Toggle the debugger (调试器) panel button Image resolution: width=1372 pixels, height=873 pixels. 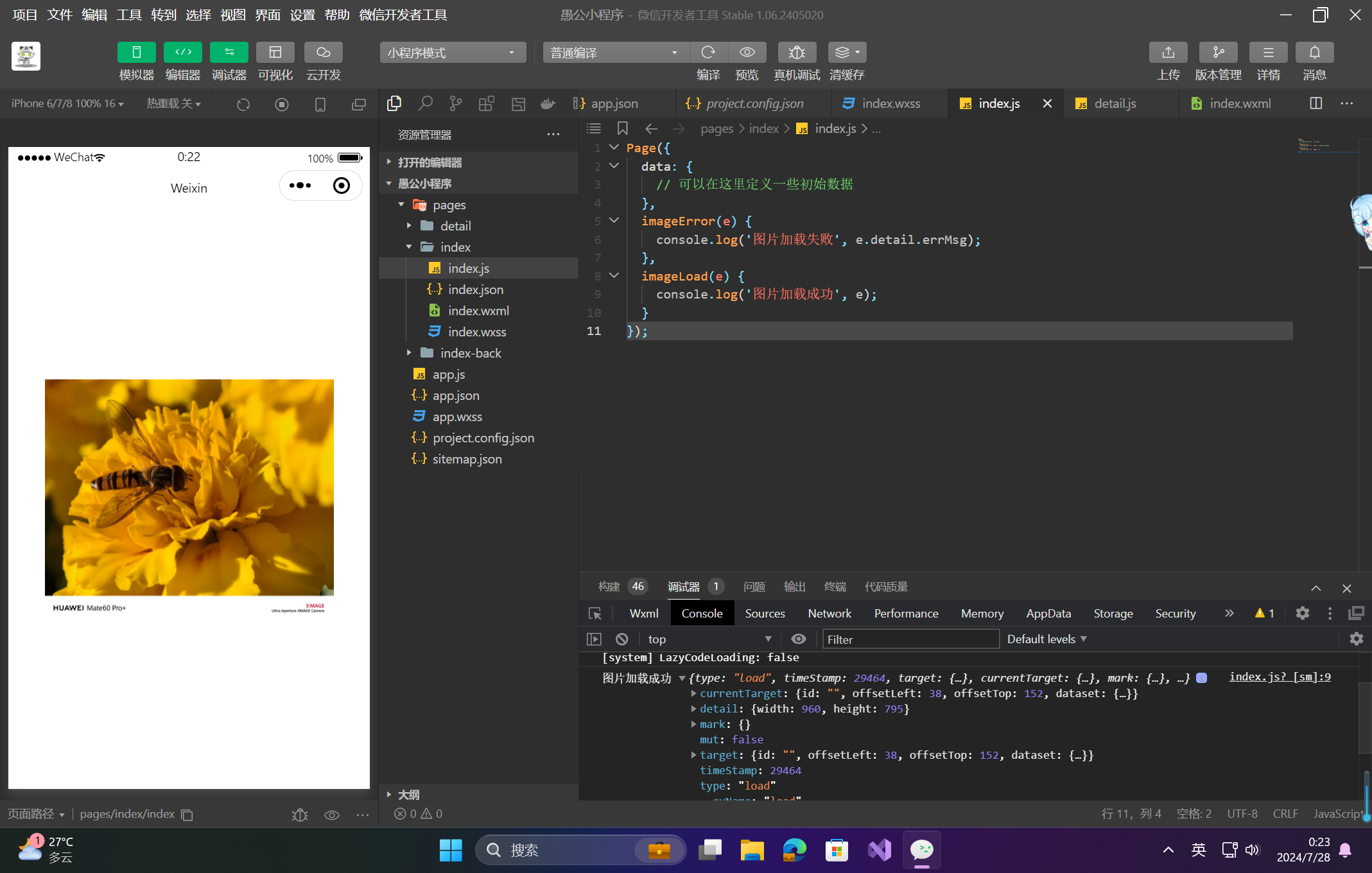pos(229,53)
